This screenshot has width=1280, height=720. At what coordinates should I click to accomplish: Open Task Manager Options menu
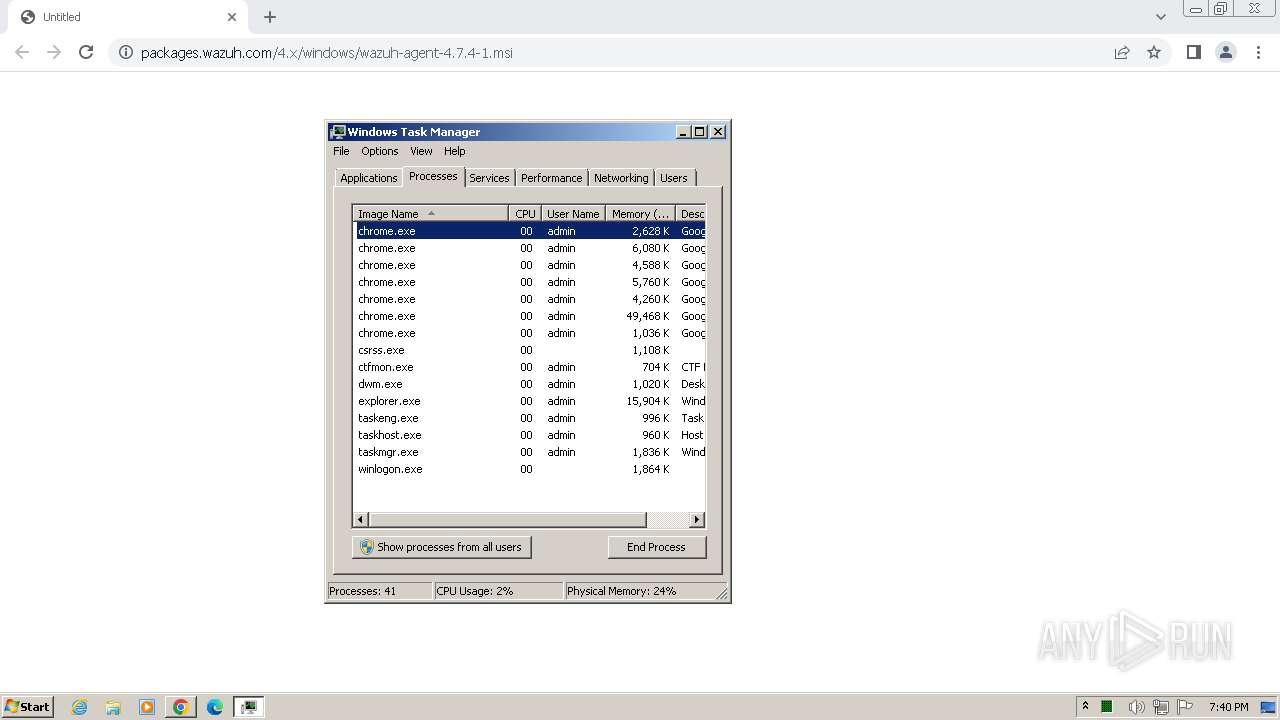pyautogui.click(x=380, y=151)
